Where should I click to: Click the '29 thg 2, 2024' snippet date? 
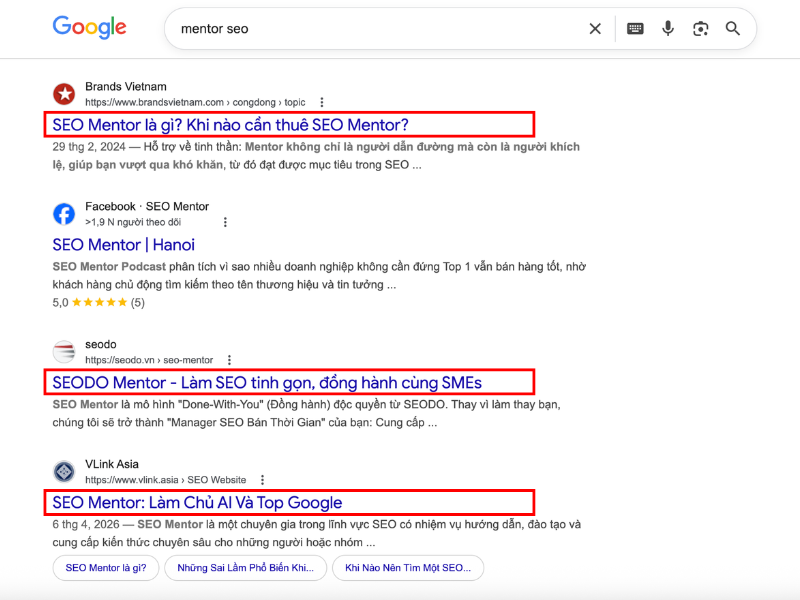[x=89, y=147]
